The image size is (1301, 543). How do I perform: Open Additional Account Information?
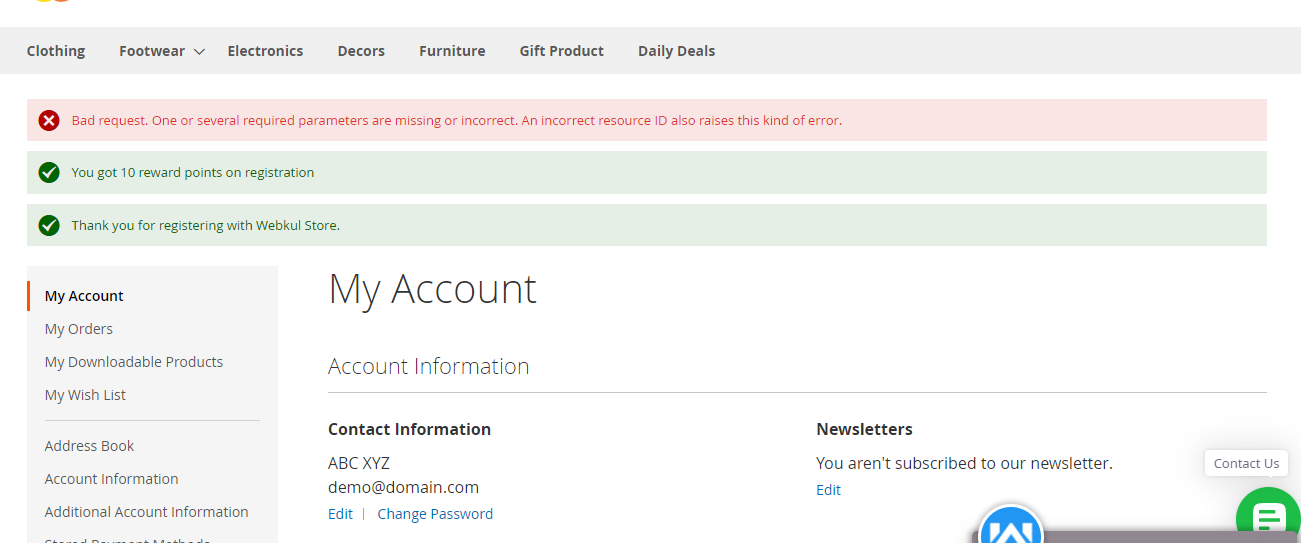(x=146, y=512)
